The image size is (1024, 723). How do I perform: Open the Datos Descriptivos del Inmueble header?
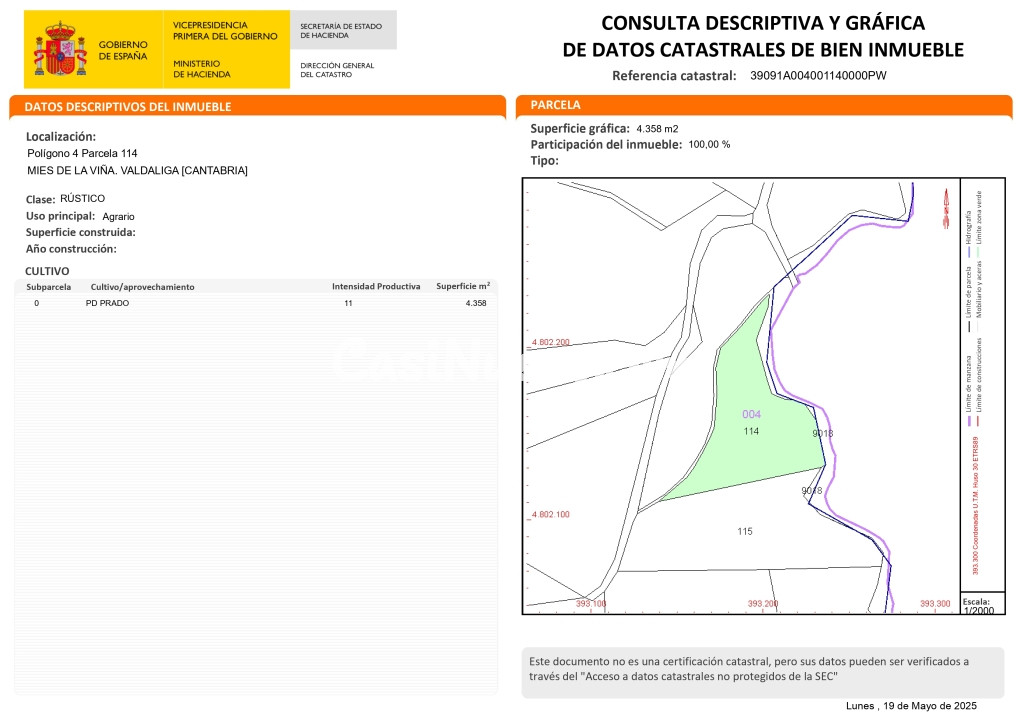tap(128, 106)
